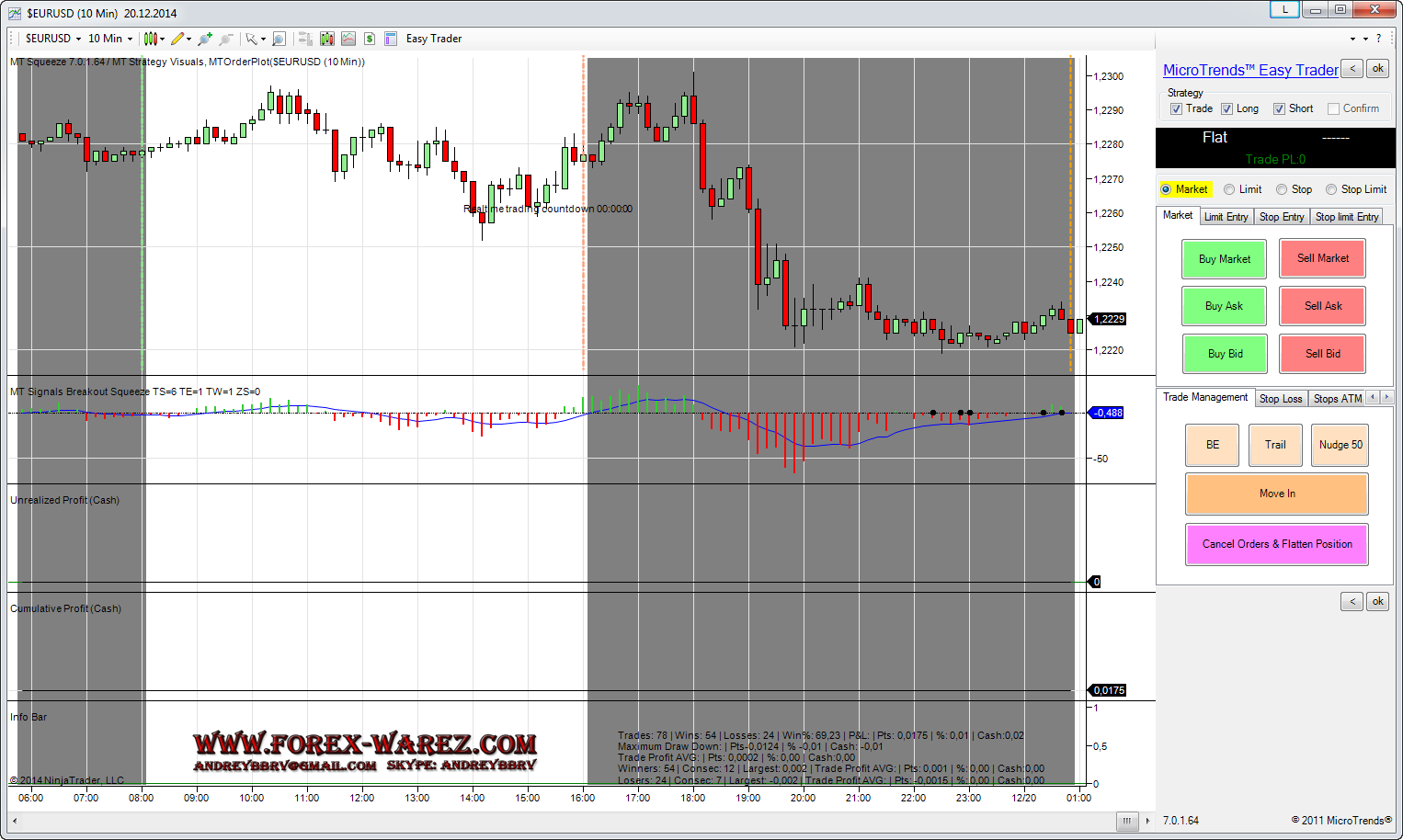Switch to the Limit Entry tab

click(1226, 217)
